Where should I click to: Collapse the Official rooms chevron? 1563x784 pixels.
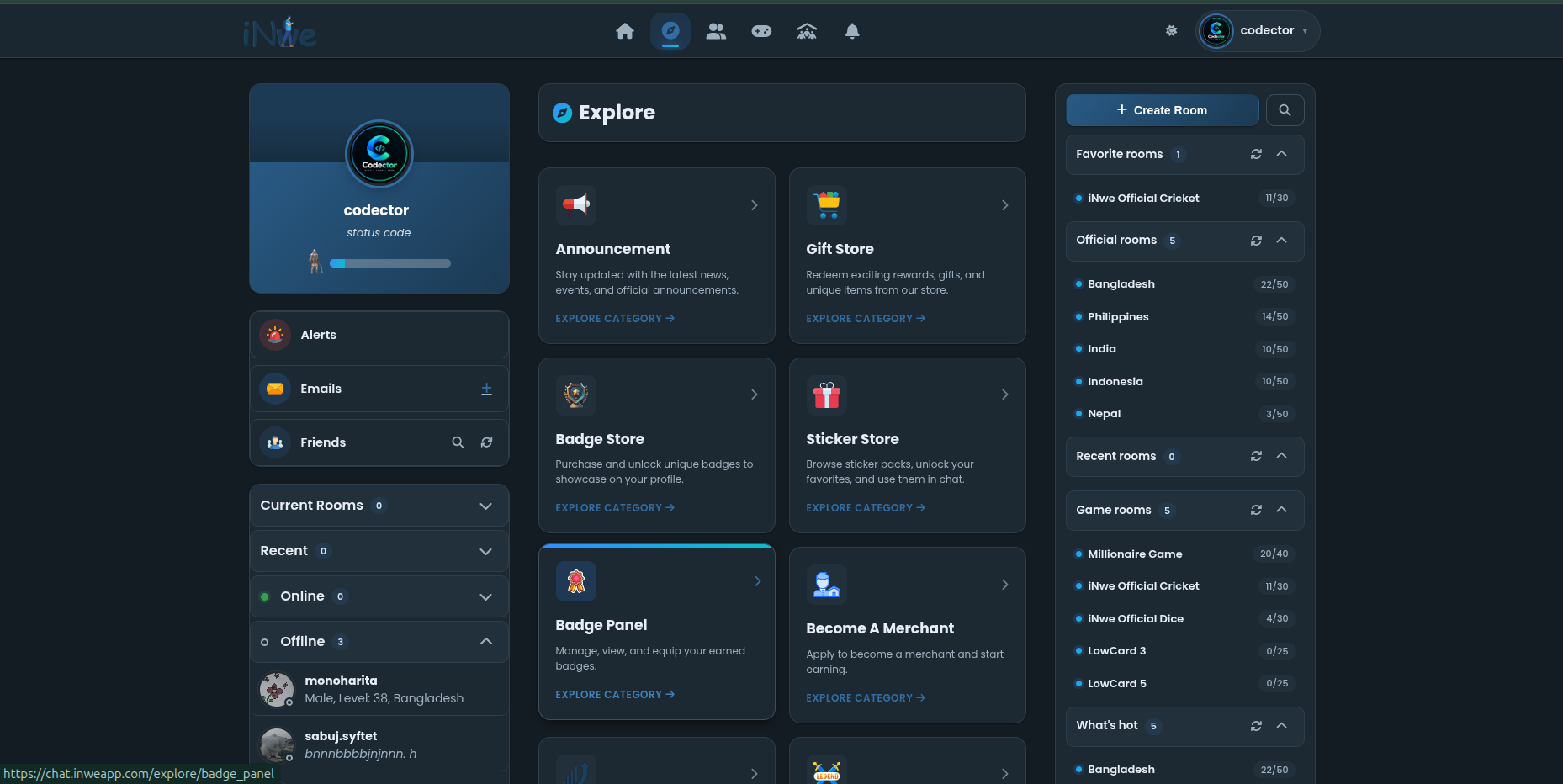click(x=1281, y=241)
